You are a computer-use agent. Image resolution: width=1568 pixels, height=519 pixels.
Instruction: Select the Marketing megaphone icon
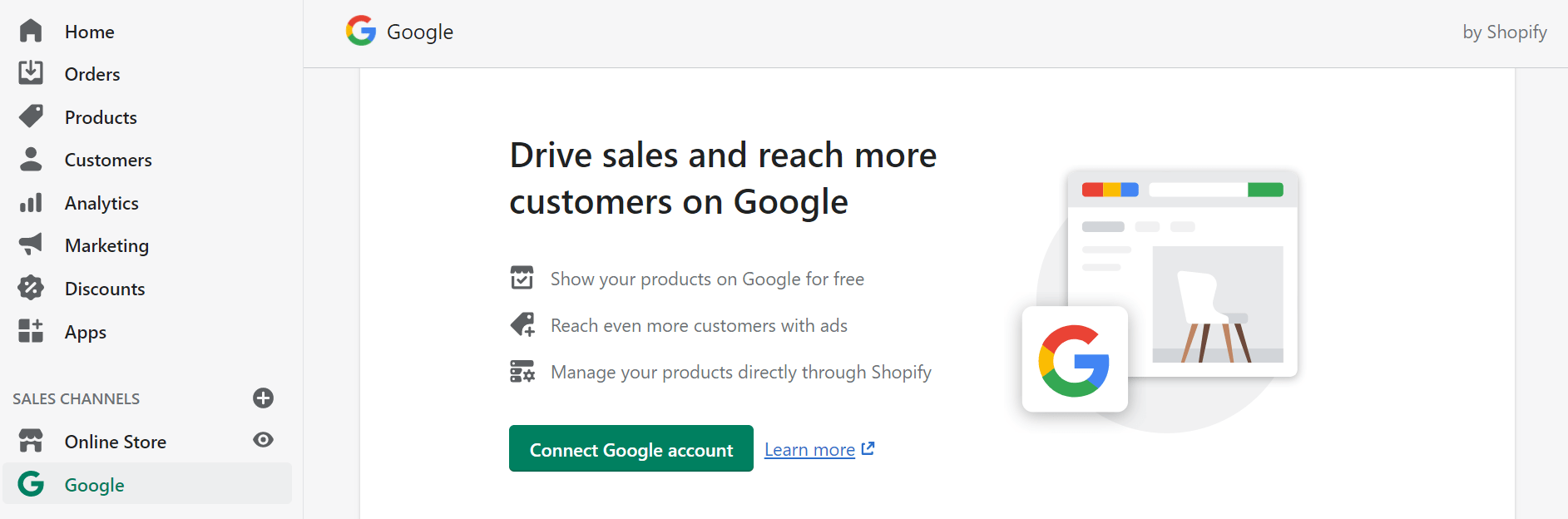pyautogui.click(x=31, y=245)
